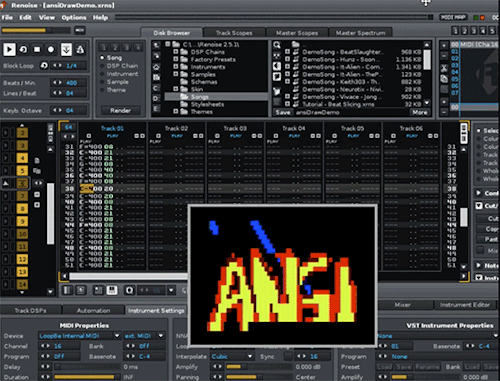Expand the Samples folder
This screenshot has width=500, height=381.
176,74
